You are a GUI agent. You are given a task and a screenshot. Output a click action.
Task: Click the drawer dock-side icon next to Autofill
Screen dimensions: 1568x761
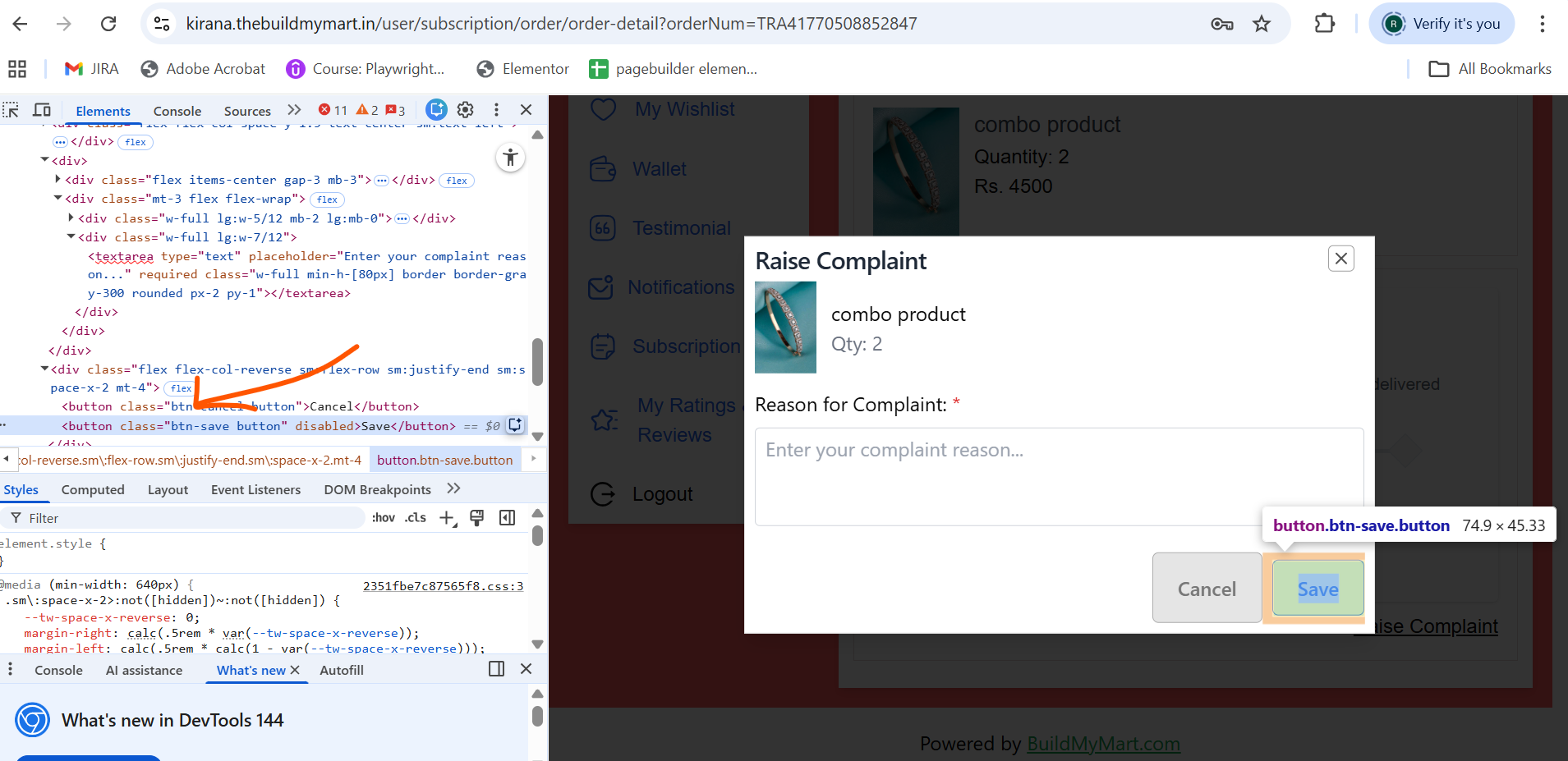click(496, 669)
